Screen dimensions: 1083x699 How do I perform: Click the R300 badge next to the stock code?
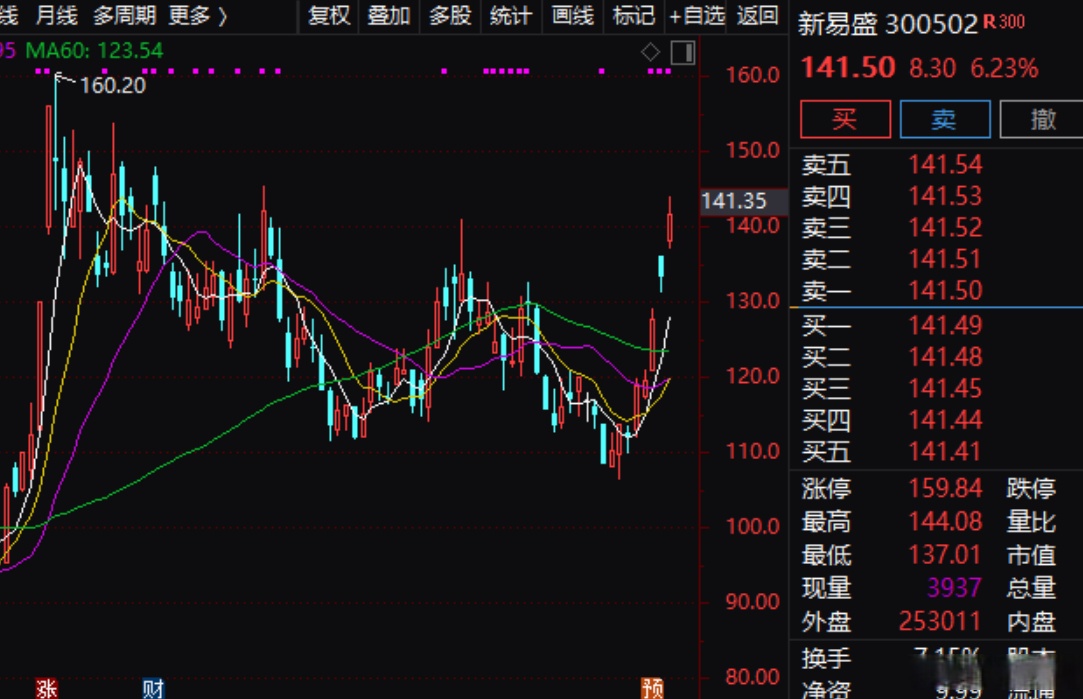click(x=1004, y=21)
